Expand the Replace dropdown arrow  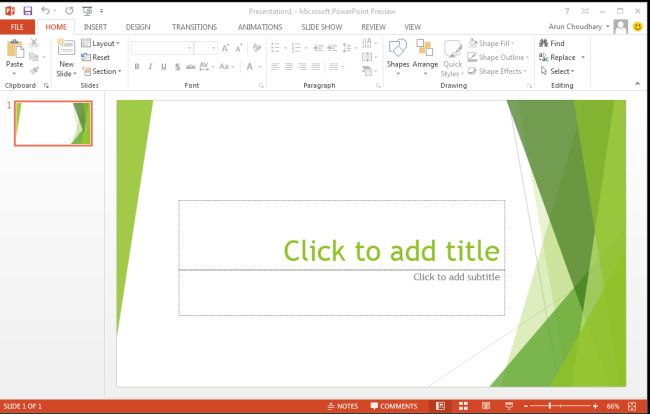(583, 57)
